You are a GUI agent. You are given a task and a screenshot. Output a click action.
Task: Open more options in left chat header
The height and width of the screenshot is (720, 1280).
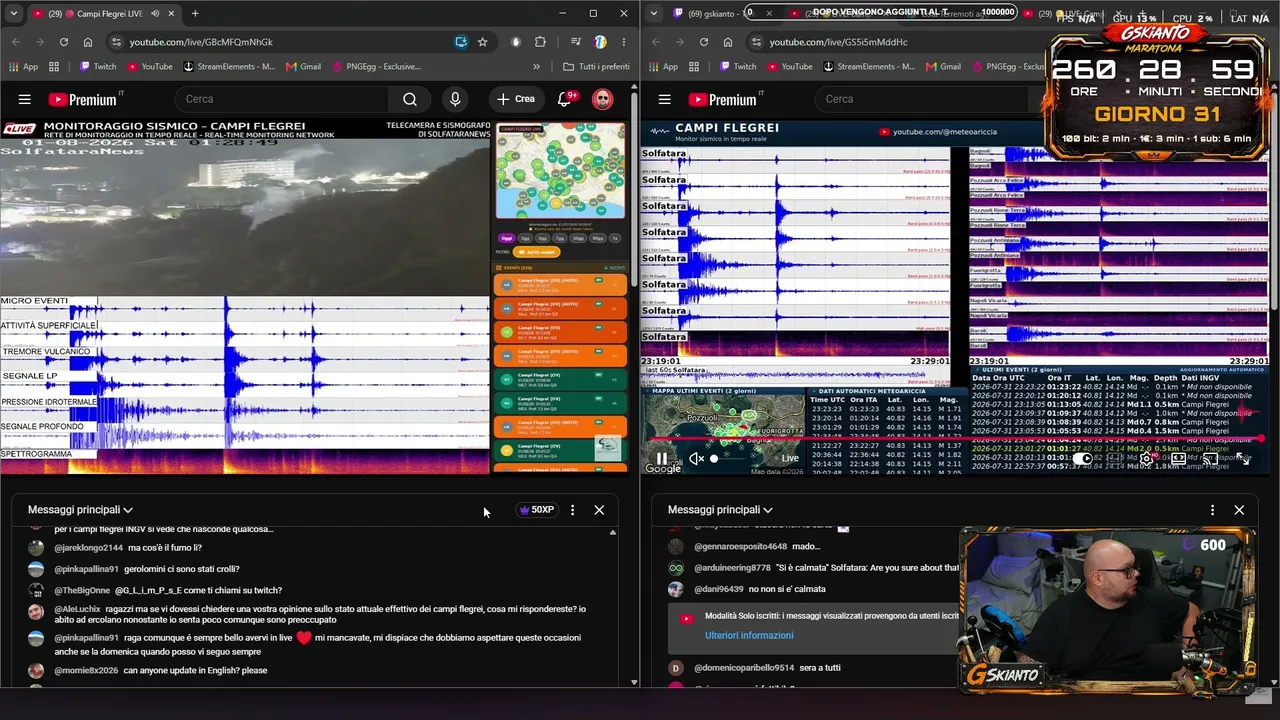point(572,510)
